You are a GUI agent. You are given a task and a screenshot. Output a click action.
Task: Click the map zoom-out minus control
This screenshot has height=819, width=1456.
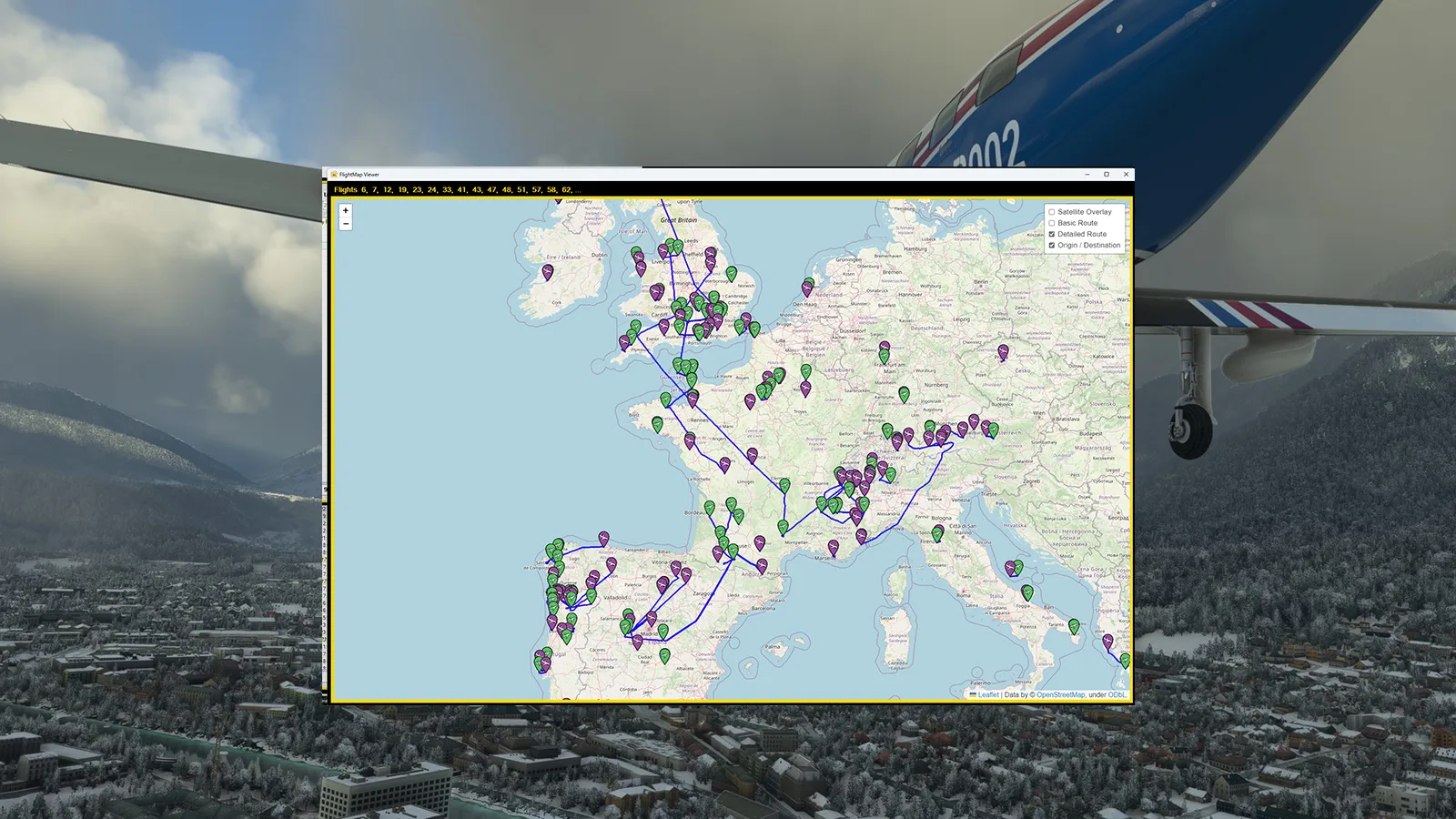[x=346, y=223]
